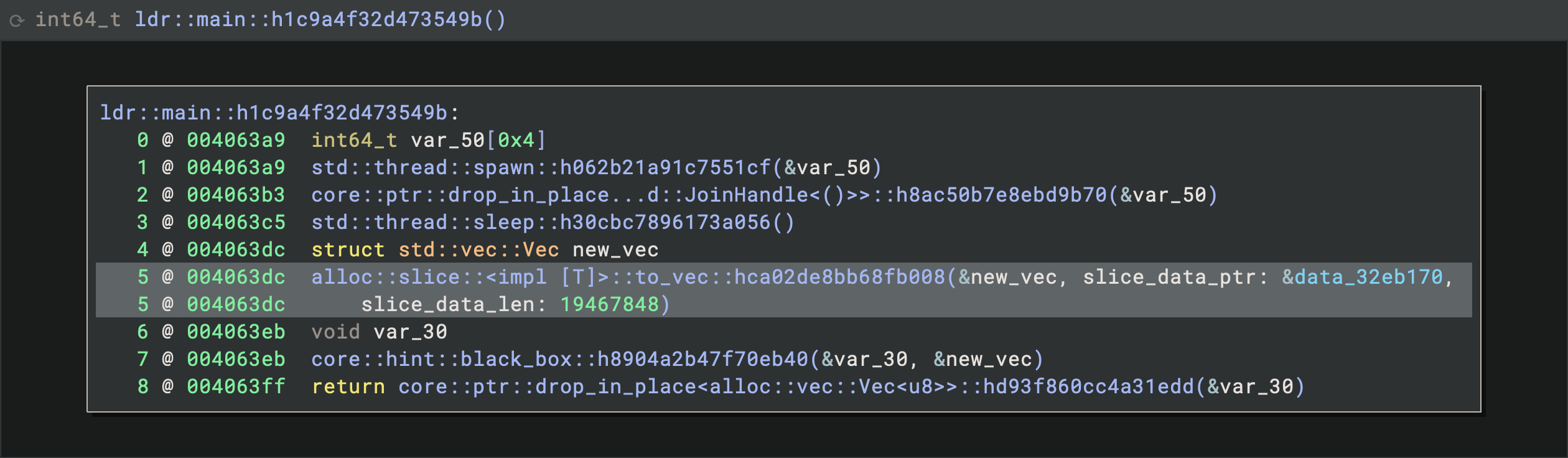Select address 004063eb on instruction 6
The width and height of the screenshot is (1568, 458).
click(236, 332)
